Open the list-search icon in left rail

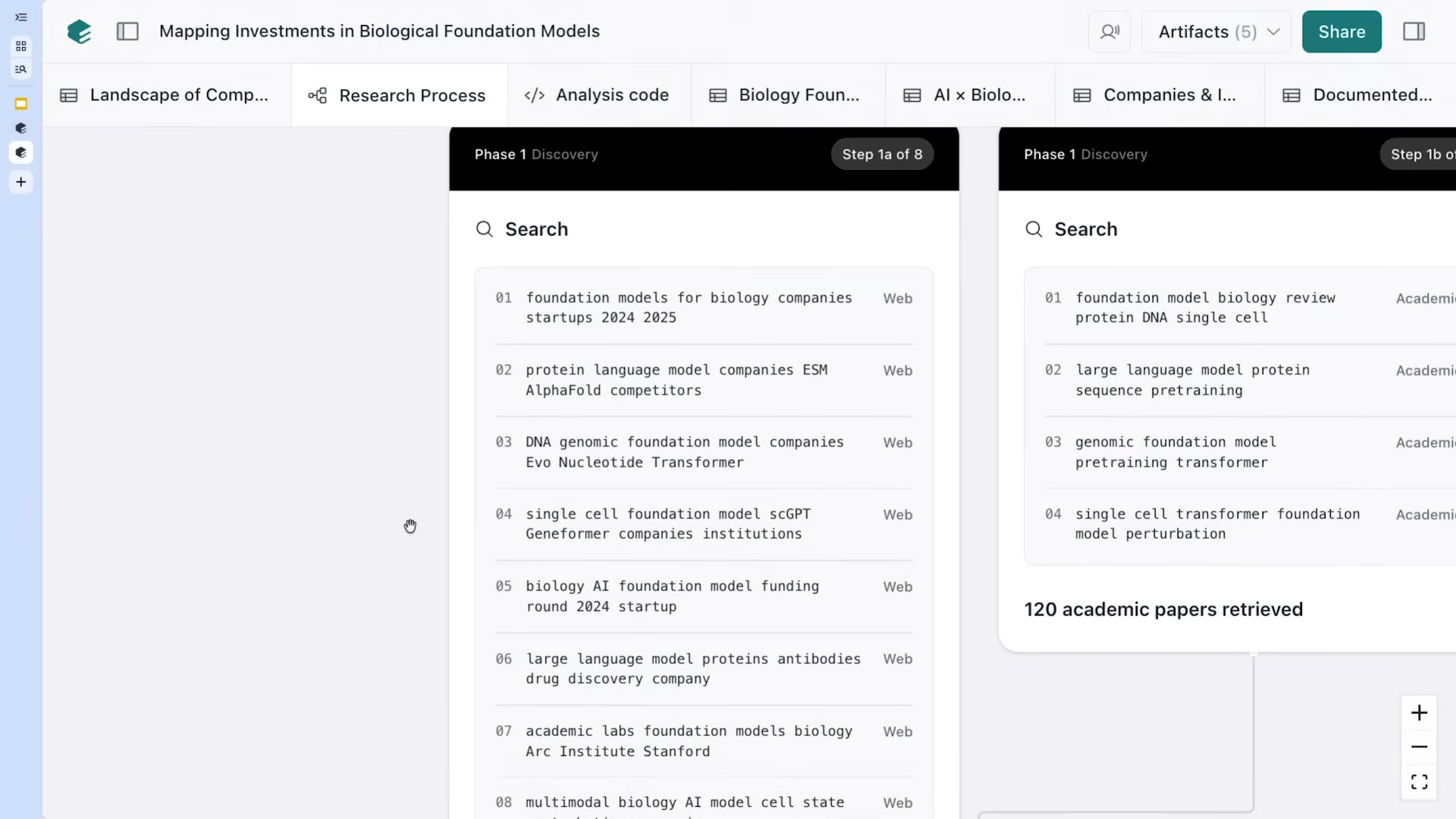[21, 70]
